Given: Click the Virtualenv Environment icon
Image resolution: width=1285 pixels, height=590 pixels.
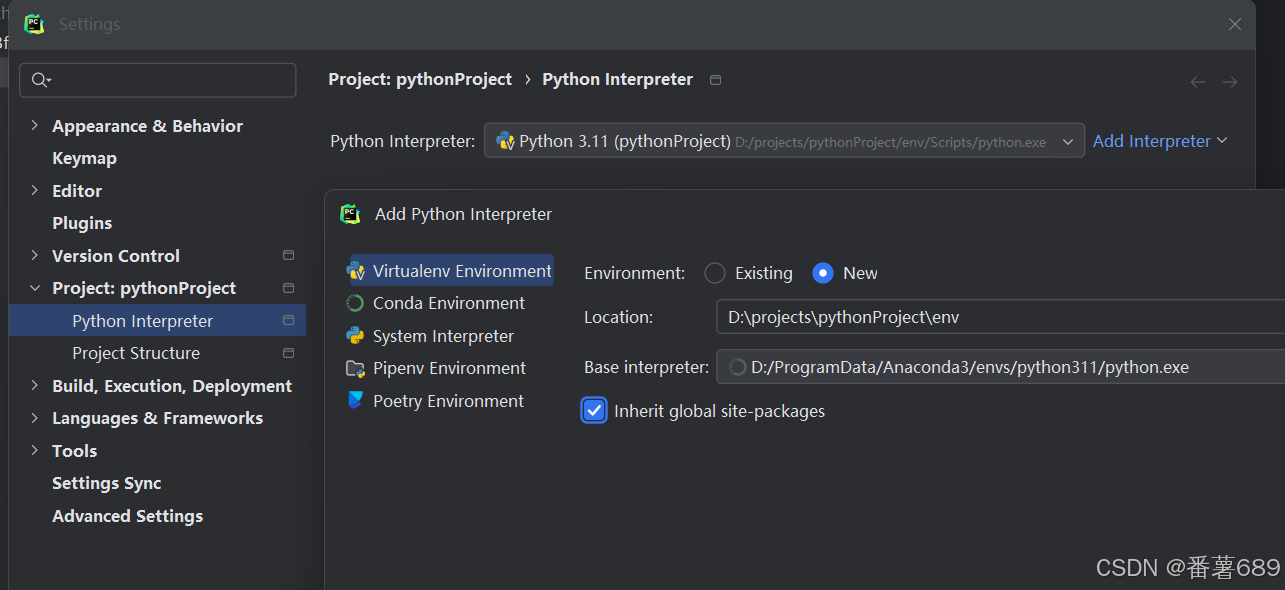Looking at the screenshot, I should click(x=355, y=271).
